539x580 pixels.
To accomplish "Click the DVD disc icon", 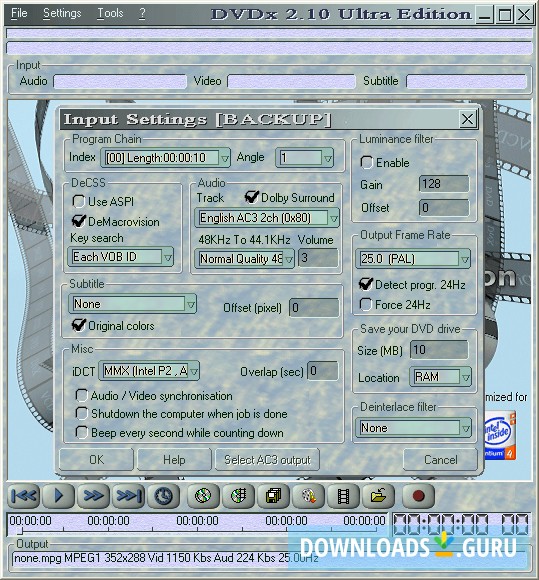I will coord(203,496).
